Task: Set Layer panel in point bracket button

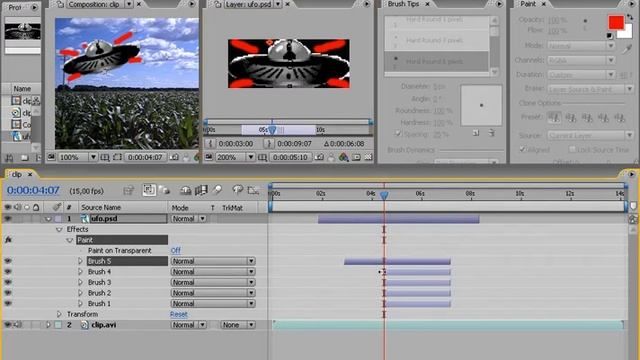Action: [210, 144]
